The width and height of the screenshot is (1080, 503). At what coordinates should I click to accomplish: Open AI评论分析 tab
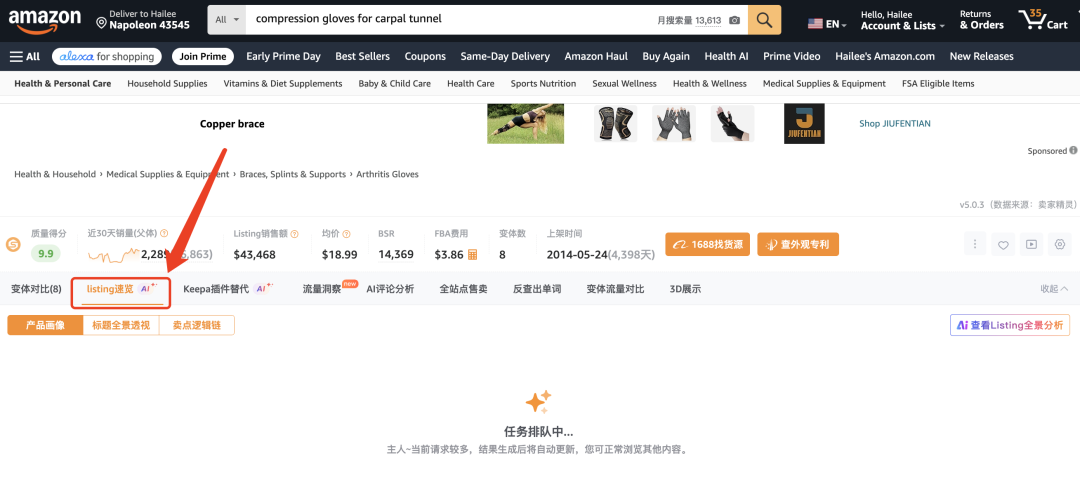[390, 289]
